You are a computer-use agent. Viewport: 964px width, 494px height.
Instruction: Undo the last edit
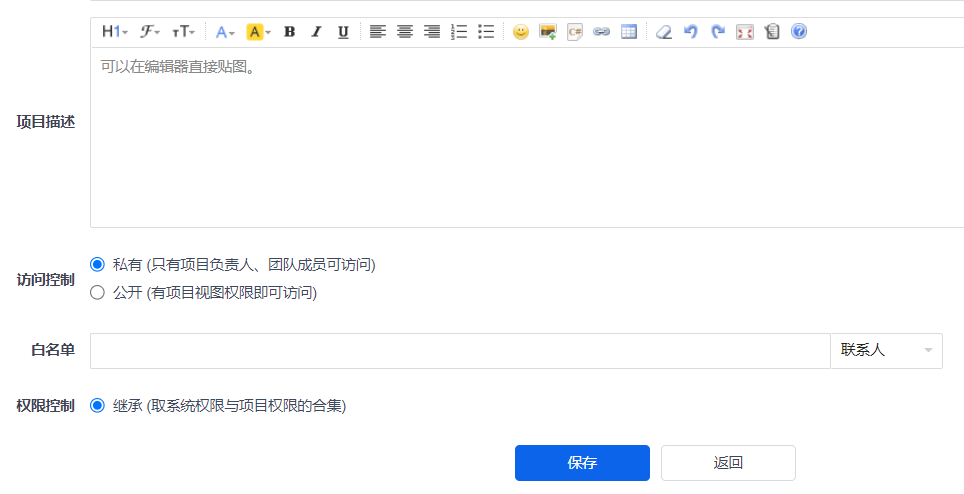691,32
